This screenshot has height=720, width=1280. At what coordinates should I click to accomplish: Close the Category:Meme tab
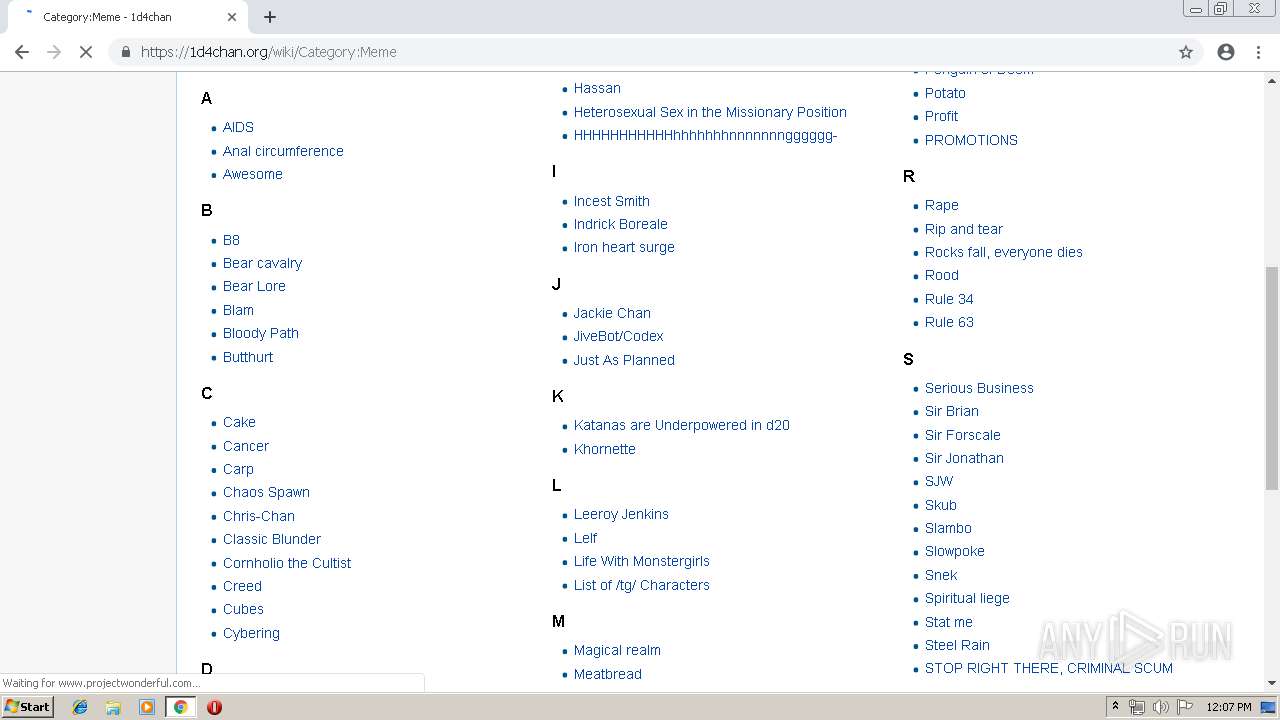point(232,17)
